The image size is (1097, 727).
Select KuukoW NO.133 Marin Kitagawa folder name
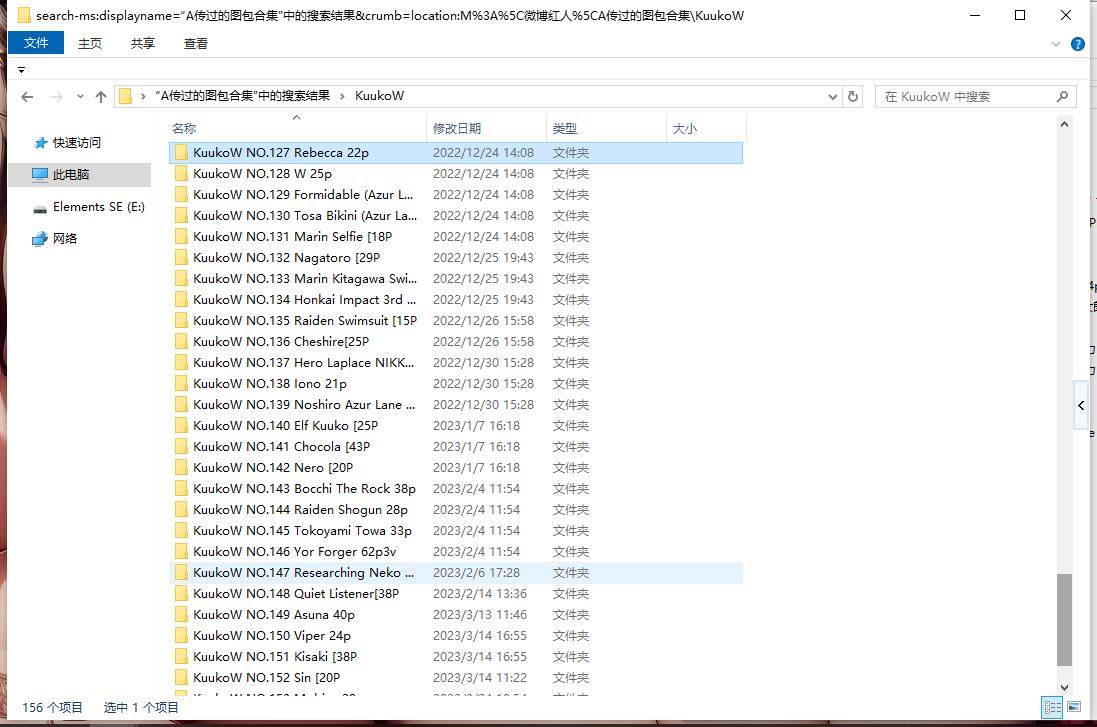point(304,278)
